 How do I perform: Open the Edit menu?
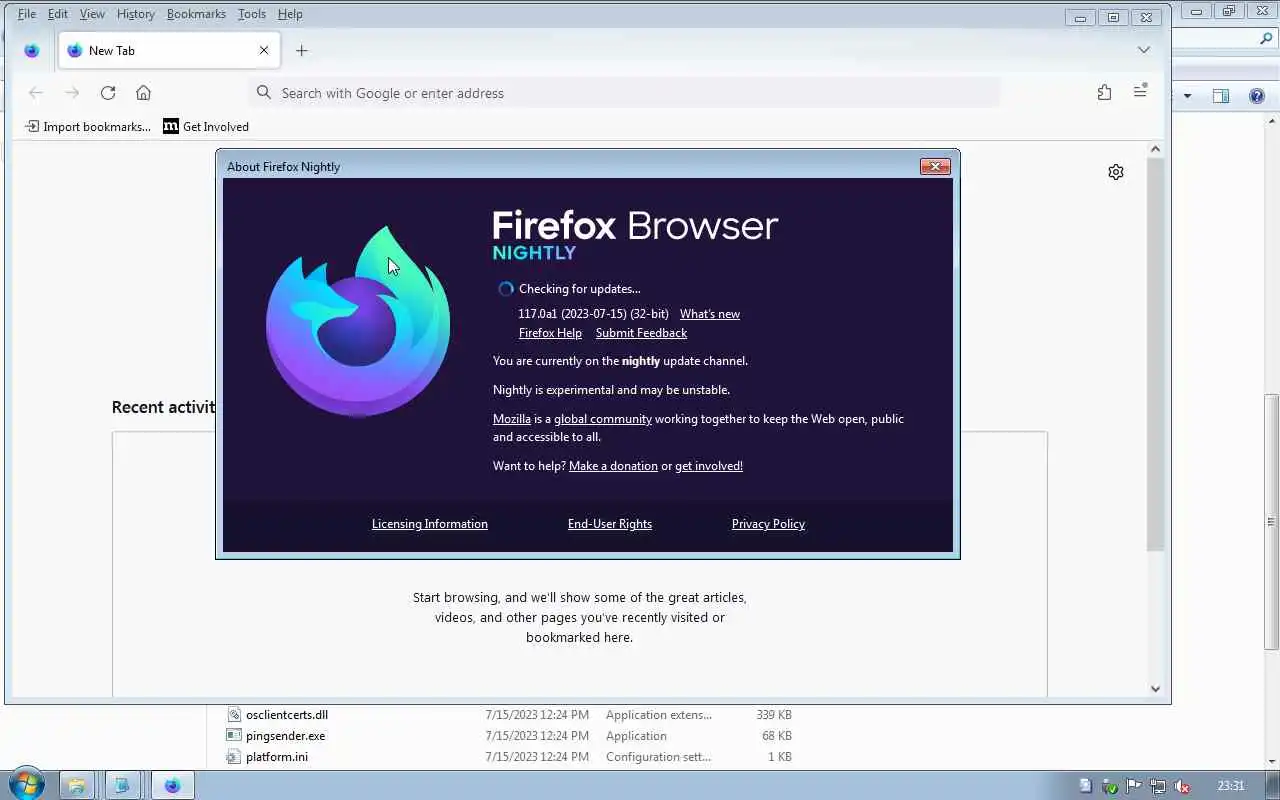(58, 14)
